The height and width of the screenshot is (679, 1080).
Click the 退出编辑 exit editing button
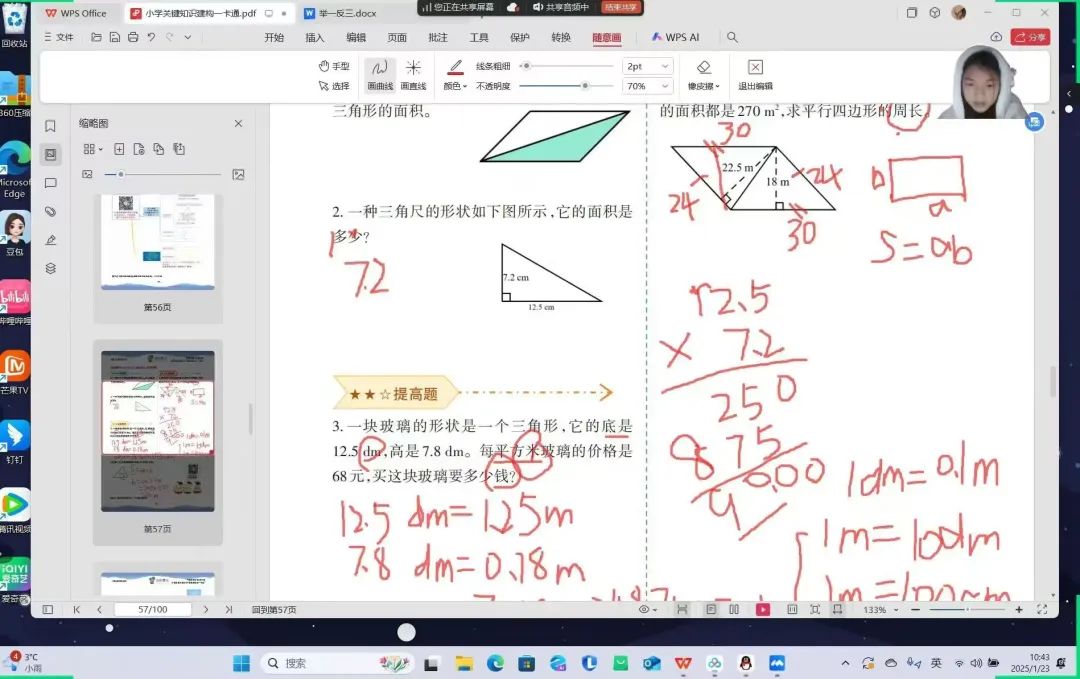755,74
